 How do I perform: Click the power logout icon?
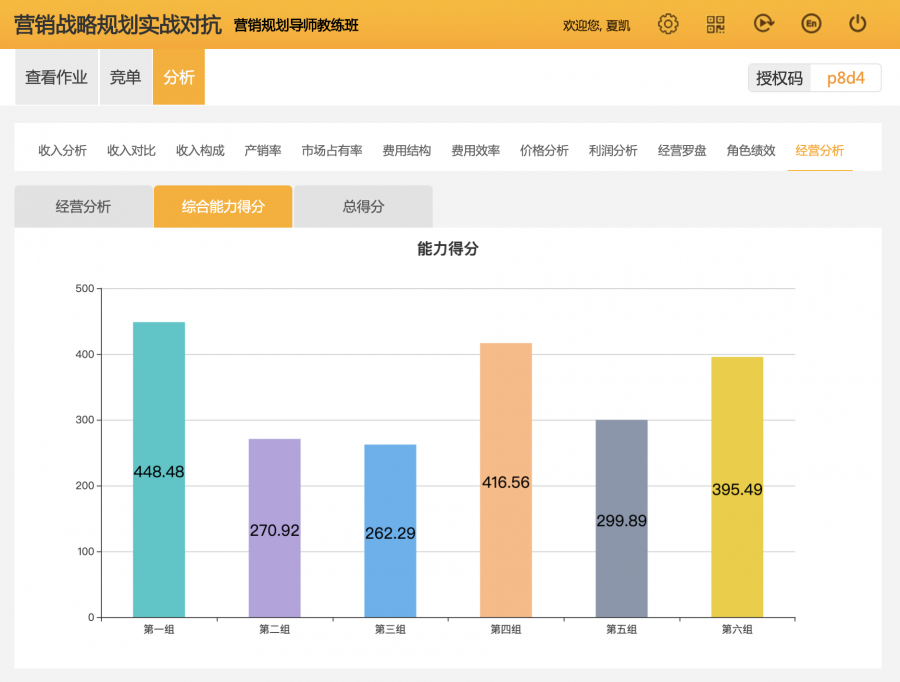click(x=858, y=24)
